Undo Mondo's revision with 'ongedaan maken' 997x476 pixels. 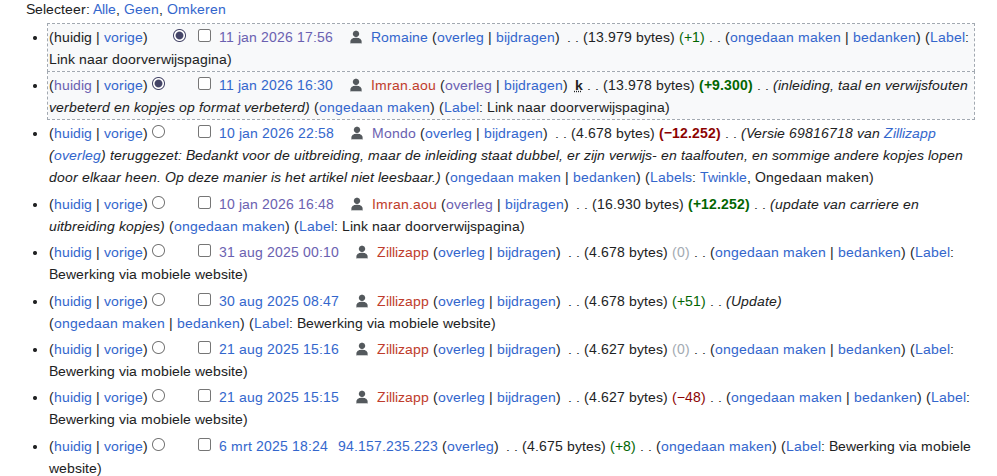click(x=504, y=178)
